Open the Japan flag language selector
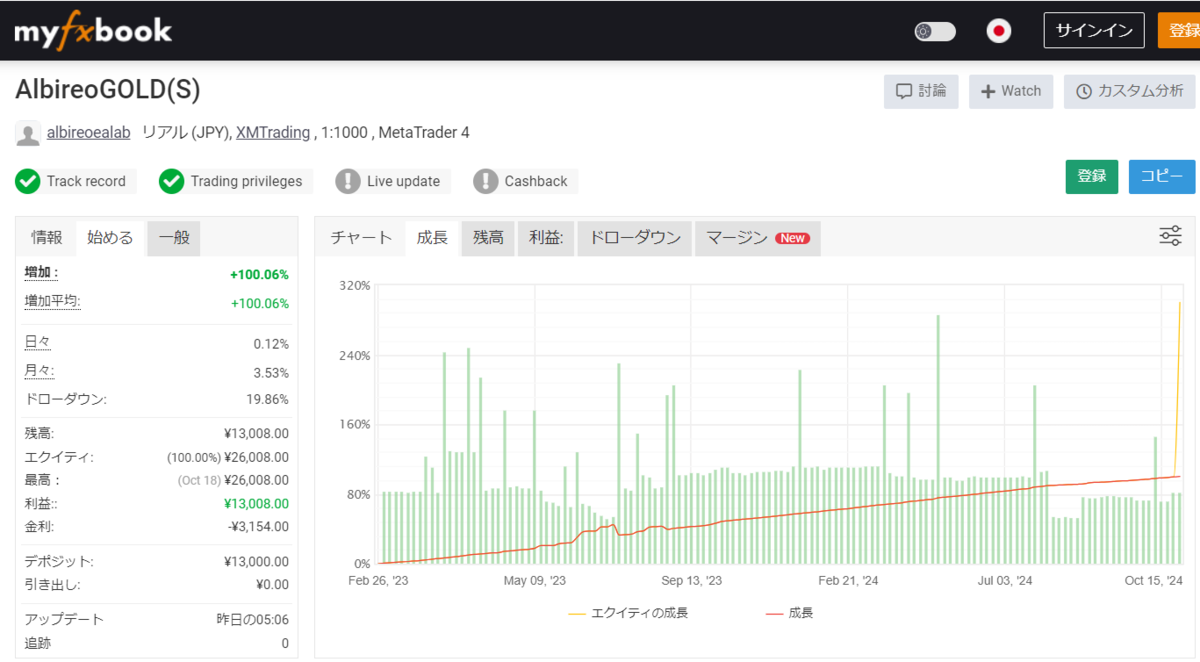Viewport: 1200px width, 662px height. point(998,31)
